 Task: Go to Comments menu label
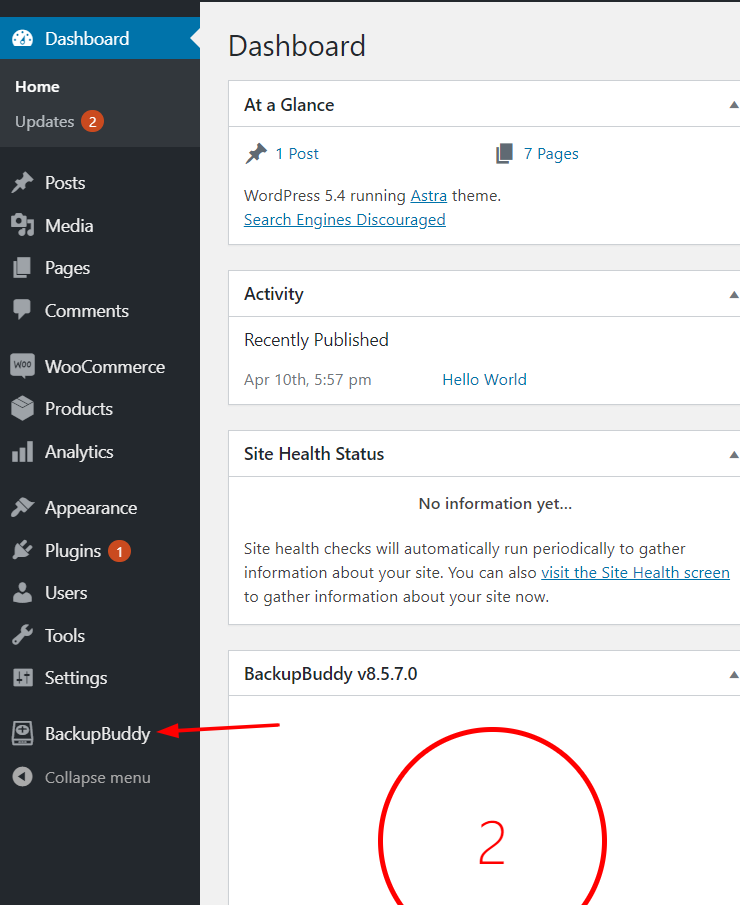point(87,311)
